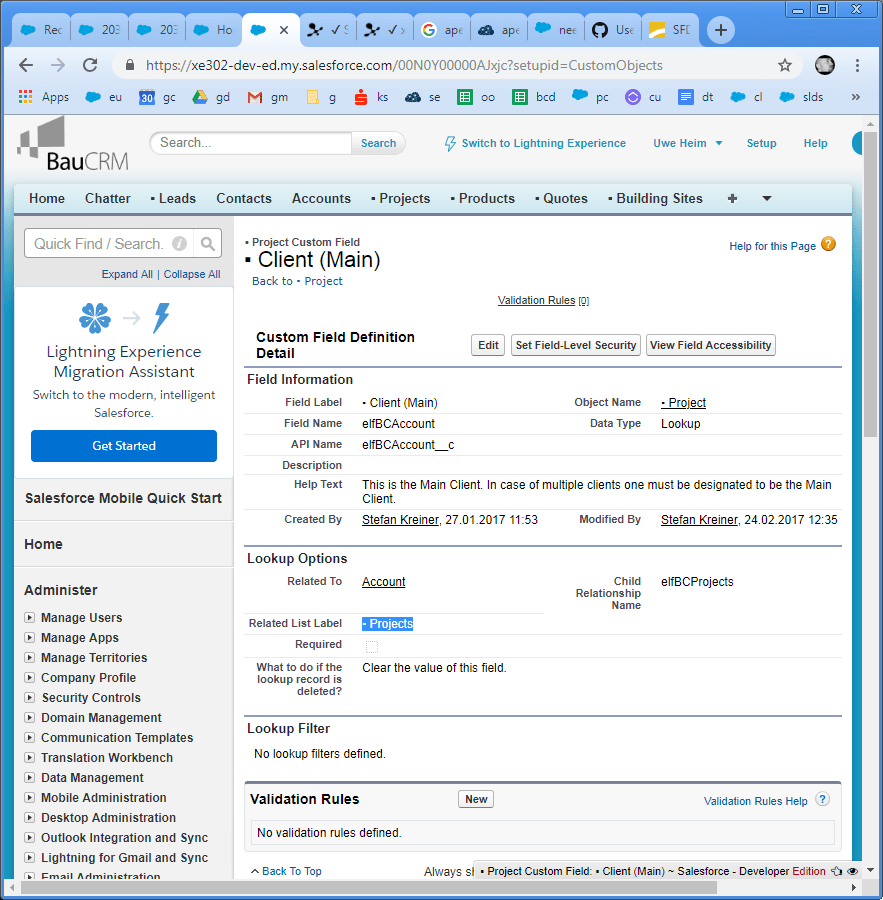The height and width of the screenshot is (900, 883).
Task: Click the Edit button for the custom field
Action: (487, 345)
